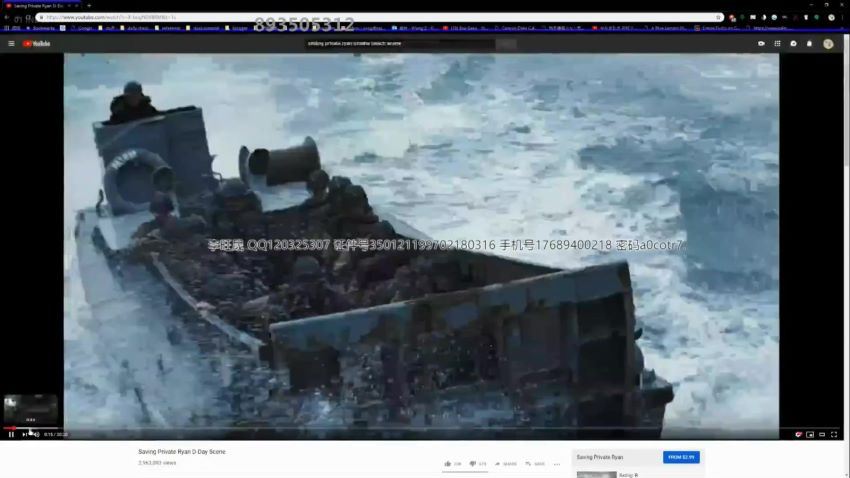The image size is (850, 478).
Task: Open the create video camera icon
Action: pyautogui.click(x=762, y=44)
